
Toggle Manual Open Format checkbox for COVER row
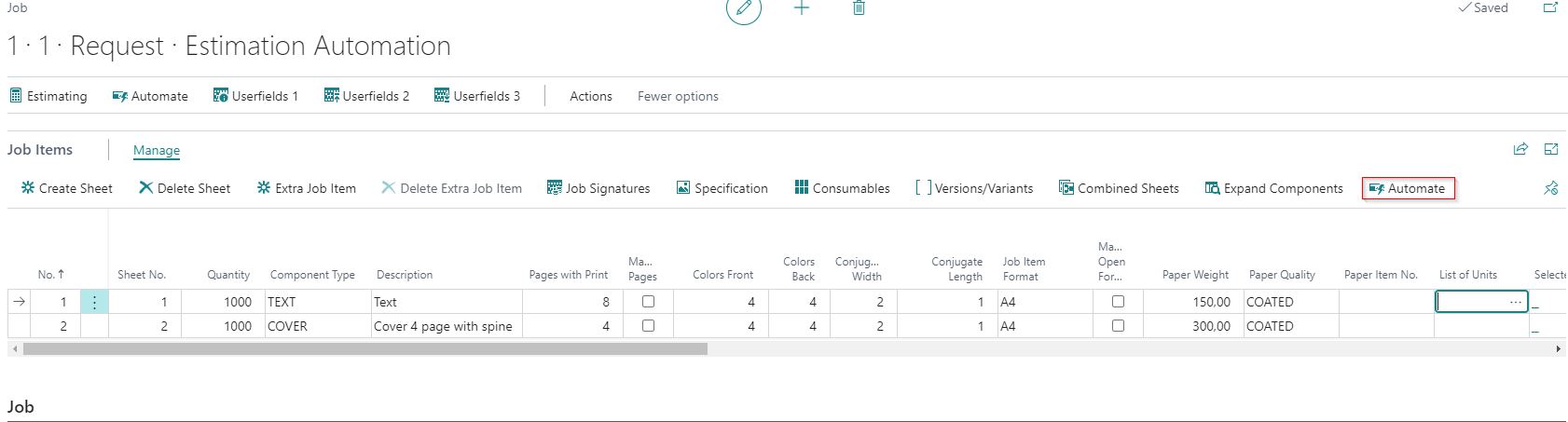(1118, 326)
